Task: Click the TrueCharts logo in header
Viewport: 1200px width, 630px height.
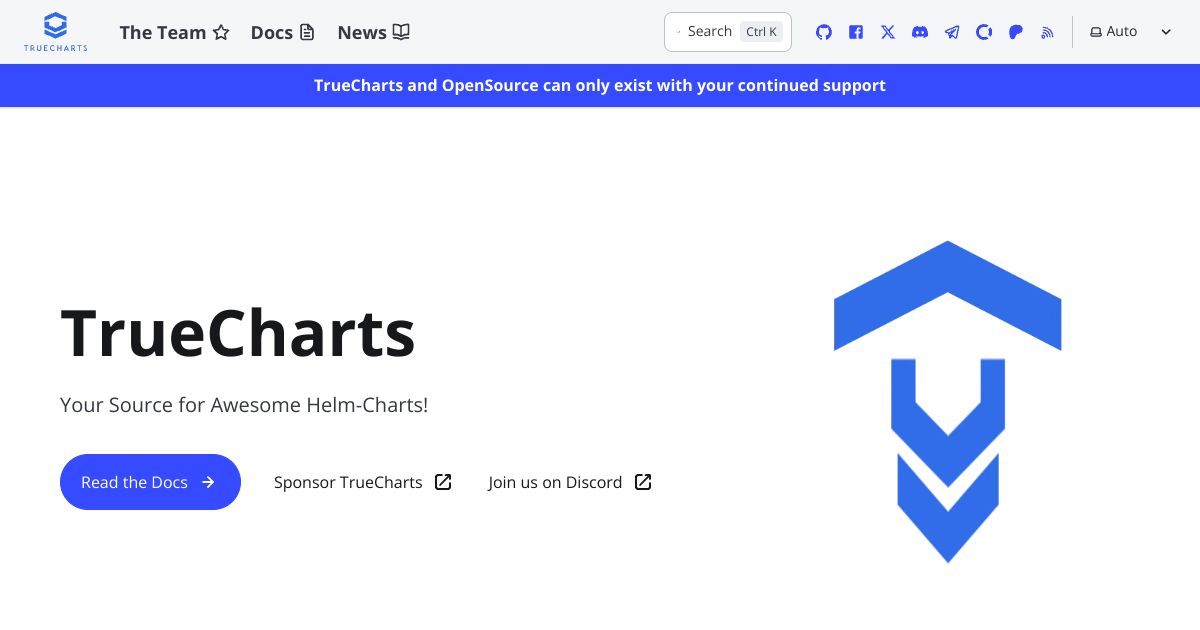Action: click(56, 32)
